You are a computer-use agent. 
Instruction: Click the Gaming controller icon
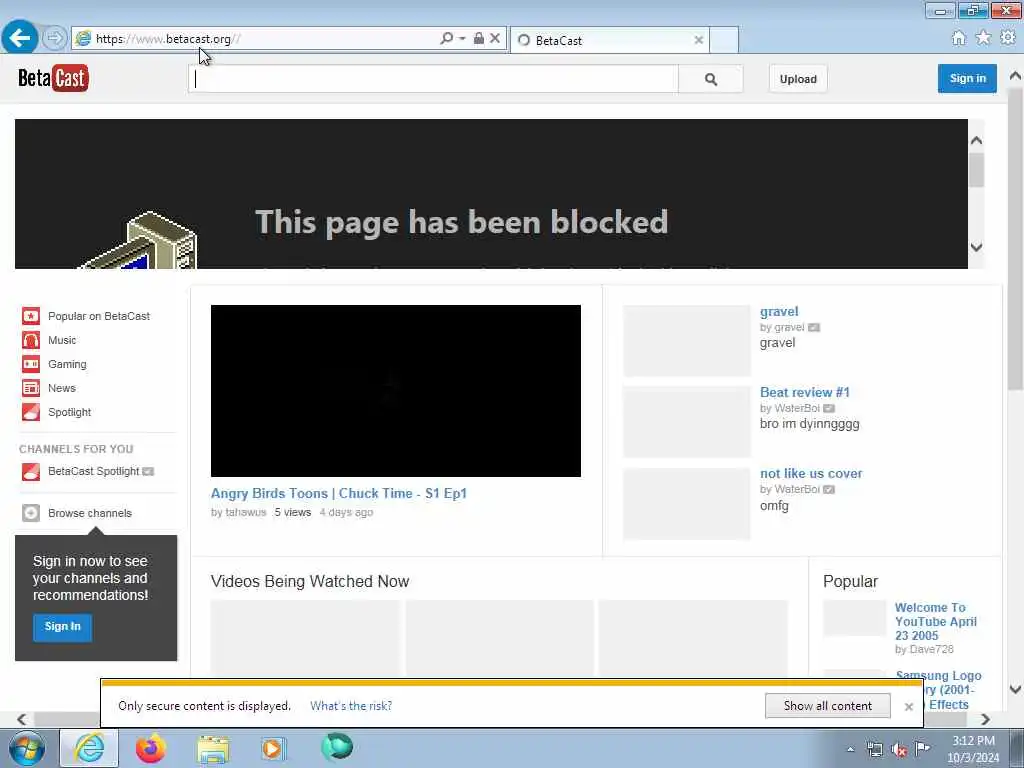[x=31, y=364]
